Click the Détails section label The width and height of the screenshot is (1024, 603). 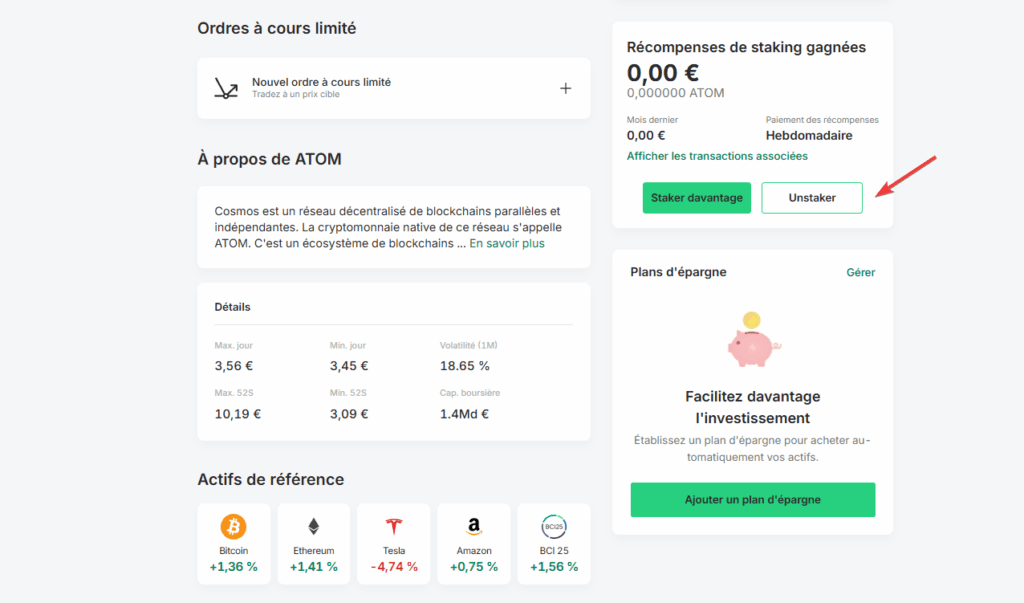232,307
